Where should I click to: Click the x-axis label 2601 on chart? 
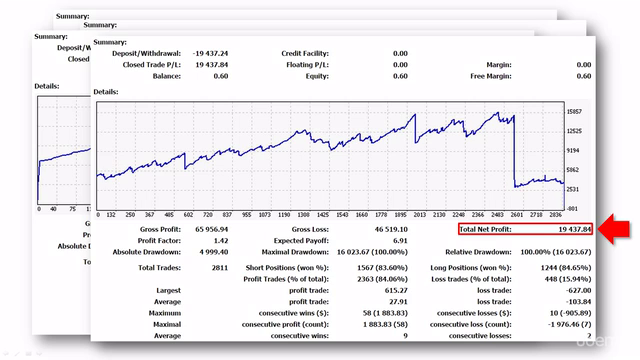pos(516,215)
